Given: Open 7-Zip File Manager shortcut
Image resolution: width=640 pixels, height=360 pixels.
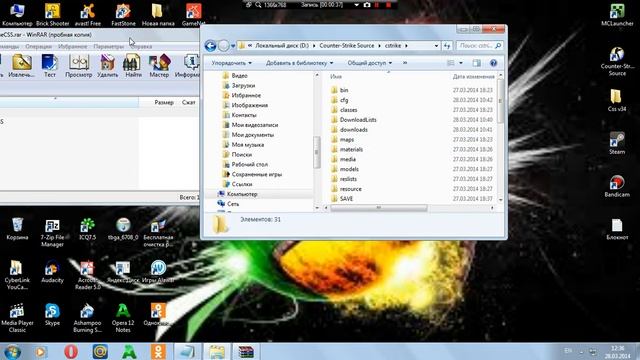Looking at the screenshot, I should (52, 232).
